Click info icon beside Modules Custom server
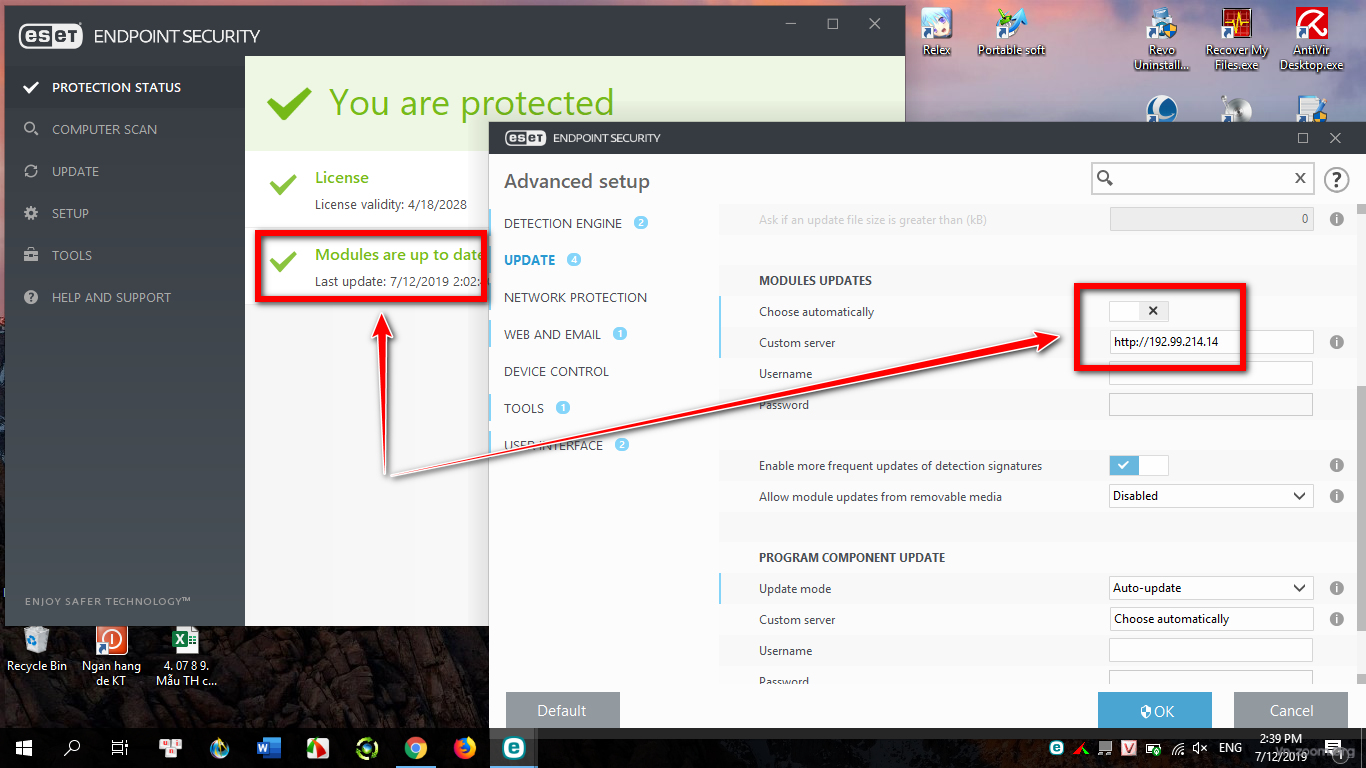This screenshot has width=1366, height=768. pyautogui.click(x=1336, y=342)
